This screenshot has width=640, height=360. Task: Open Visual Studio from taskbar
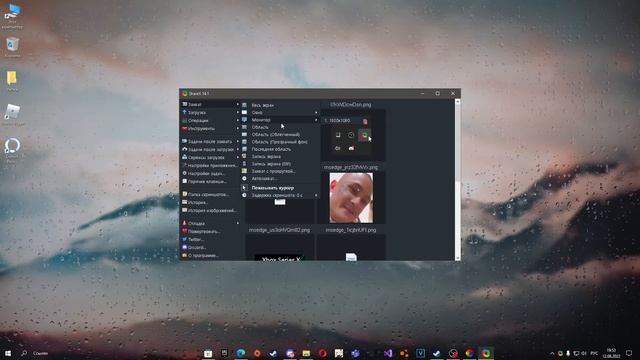pos(388,353)
